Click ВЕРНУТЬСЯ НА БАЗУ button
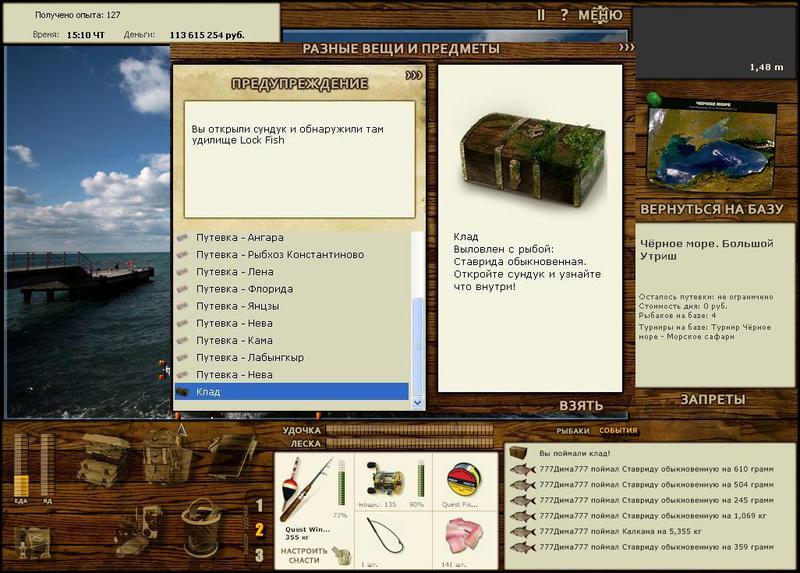 712,209
